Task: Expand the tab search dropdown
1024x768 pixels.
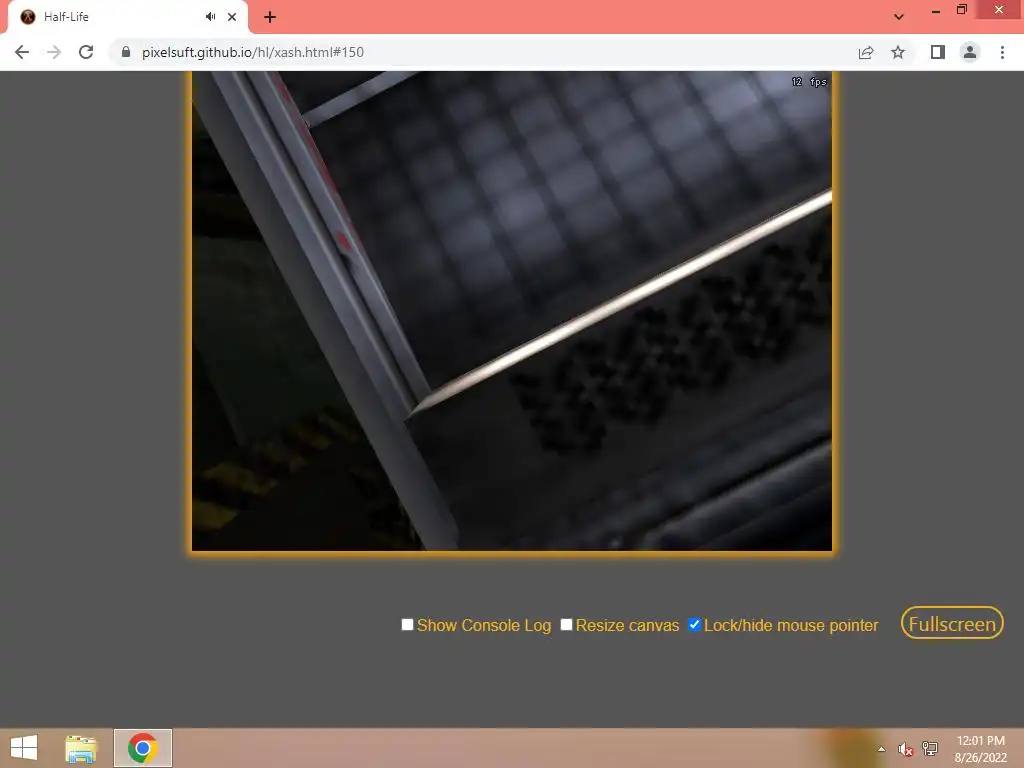Action: (899, 17)
